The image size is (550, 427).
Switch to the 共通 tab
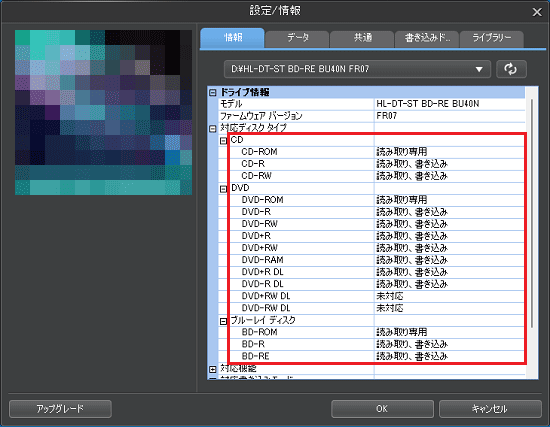pos(362,38)
